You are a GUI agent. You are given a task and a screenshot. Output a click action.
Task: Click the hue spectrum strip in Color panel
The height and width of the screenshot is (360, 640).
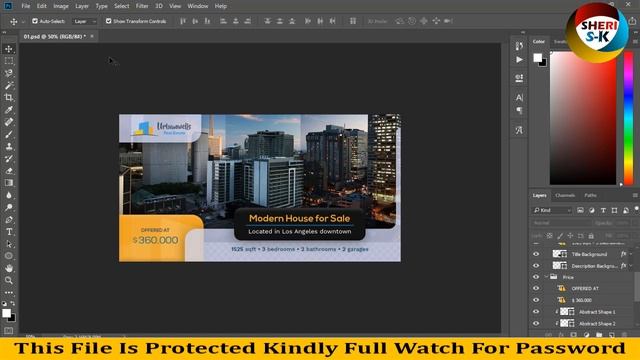629,118
